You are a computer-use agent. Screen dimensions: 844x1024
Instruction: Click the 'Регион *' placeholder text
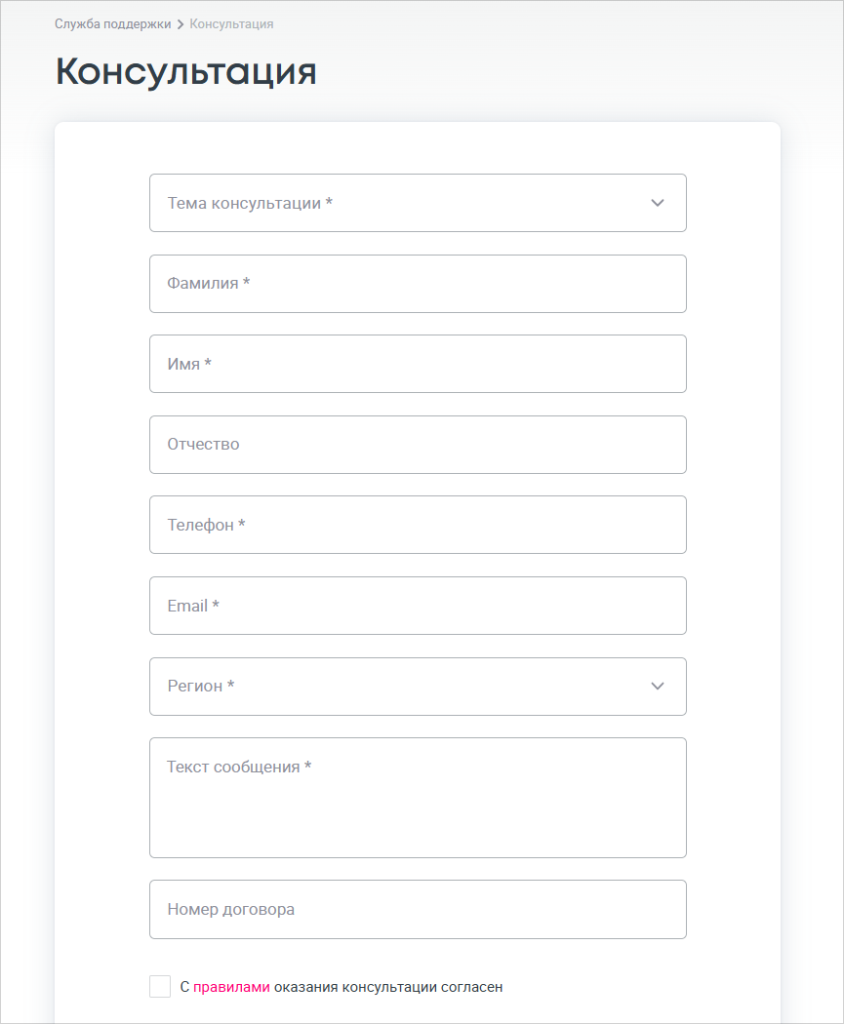[x=201, y=686]
